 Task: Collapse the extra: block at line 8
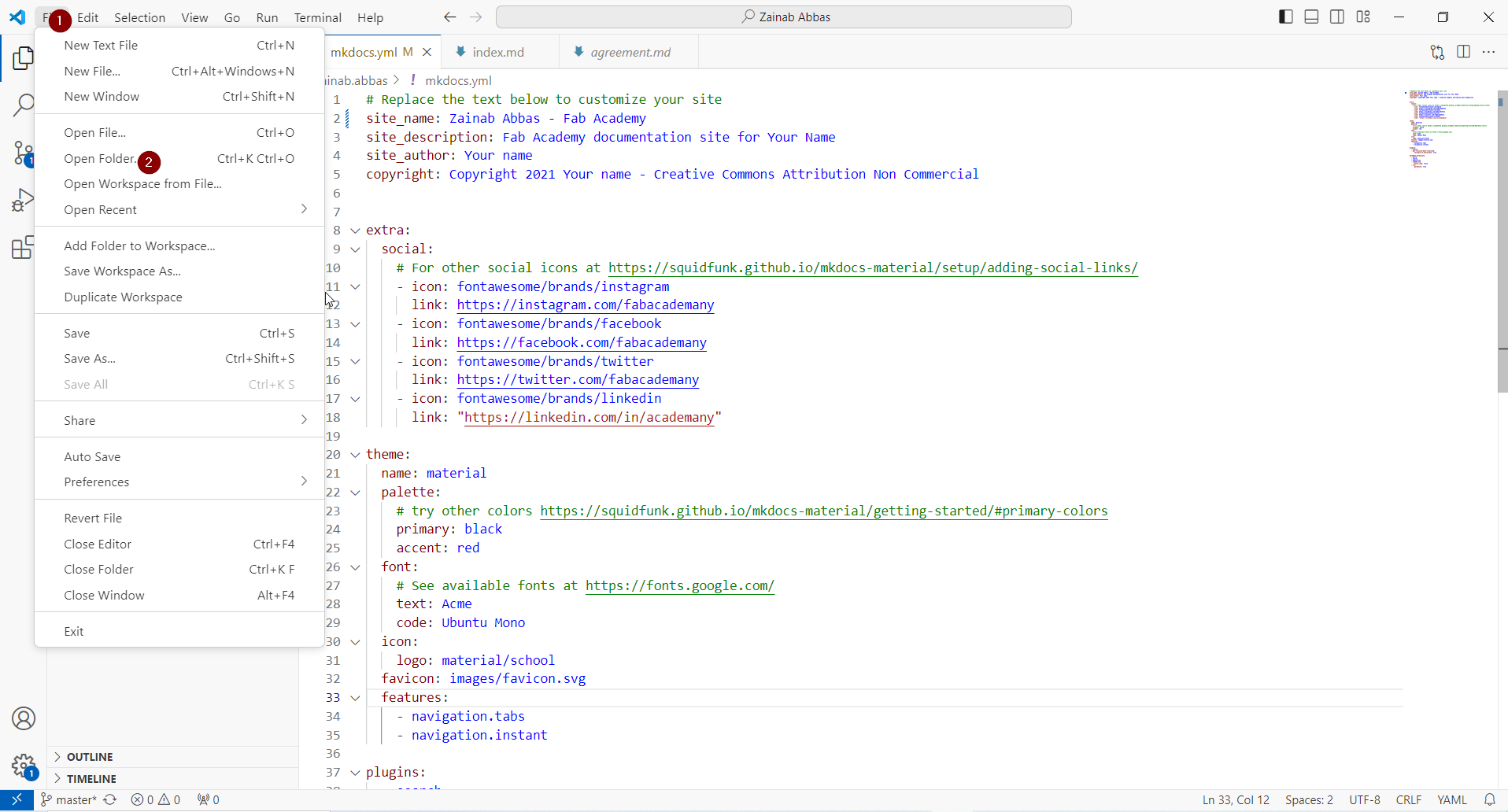click(355, 231)
